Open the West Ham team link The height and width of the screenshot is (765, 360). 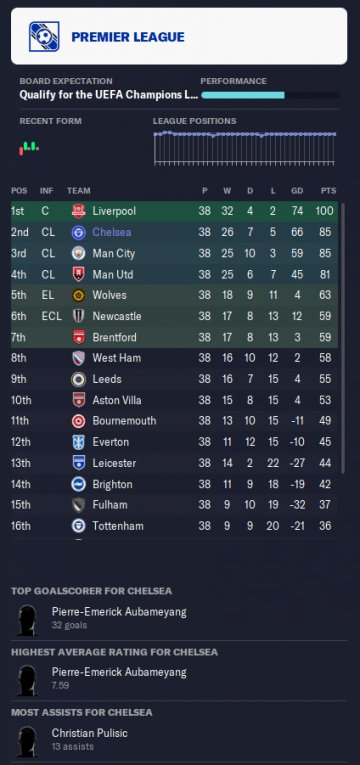(117, 358)
